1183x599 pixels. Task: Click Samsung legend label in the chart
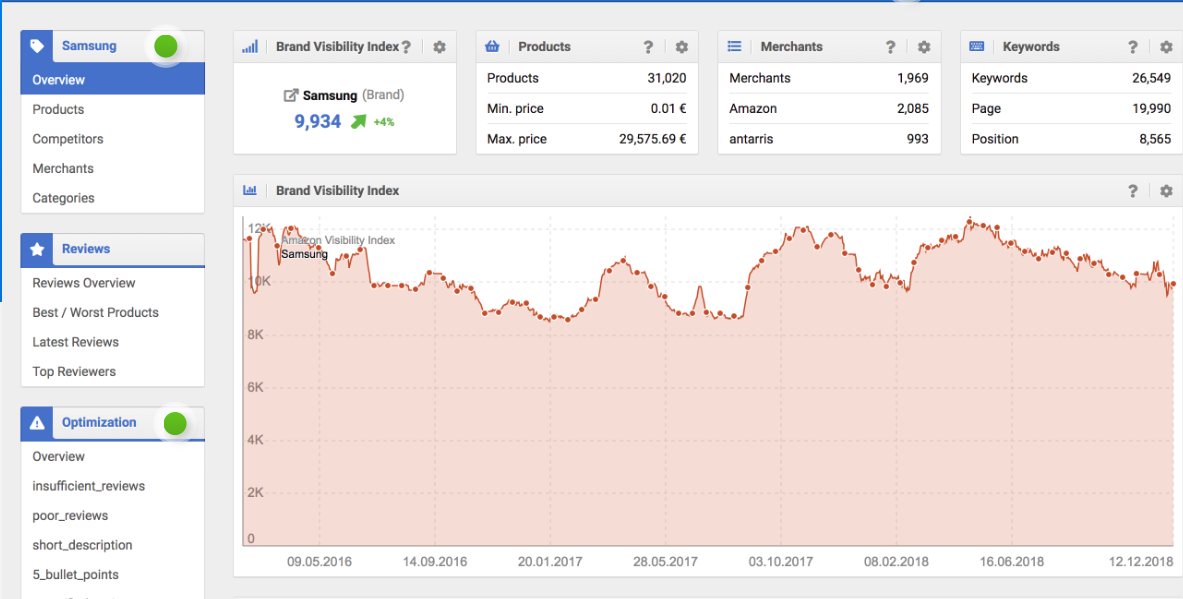pyautogui.click(x=304, y=254)
